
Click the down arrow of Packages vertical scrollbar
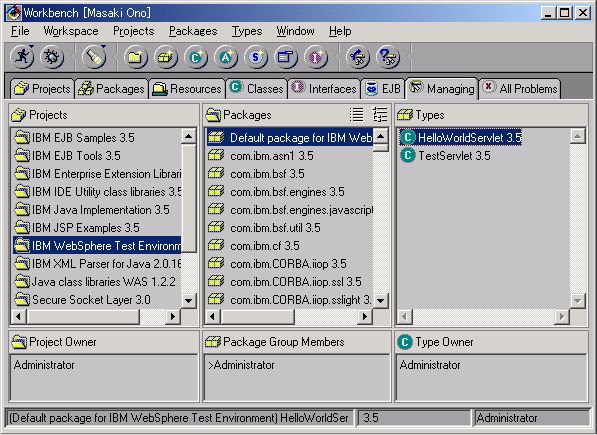pos(380,301)
